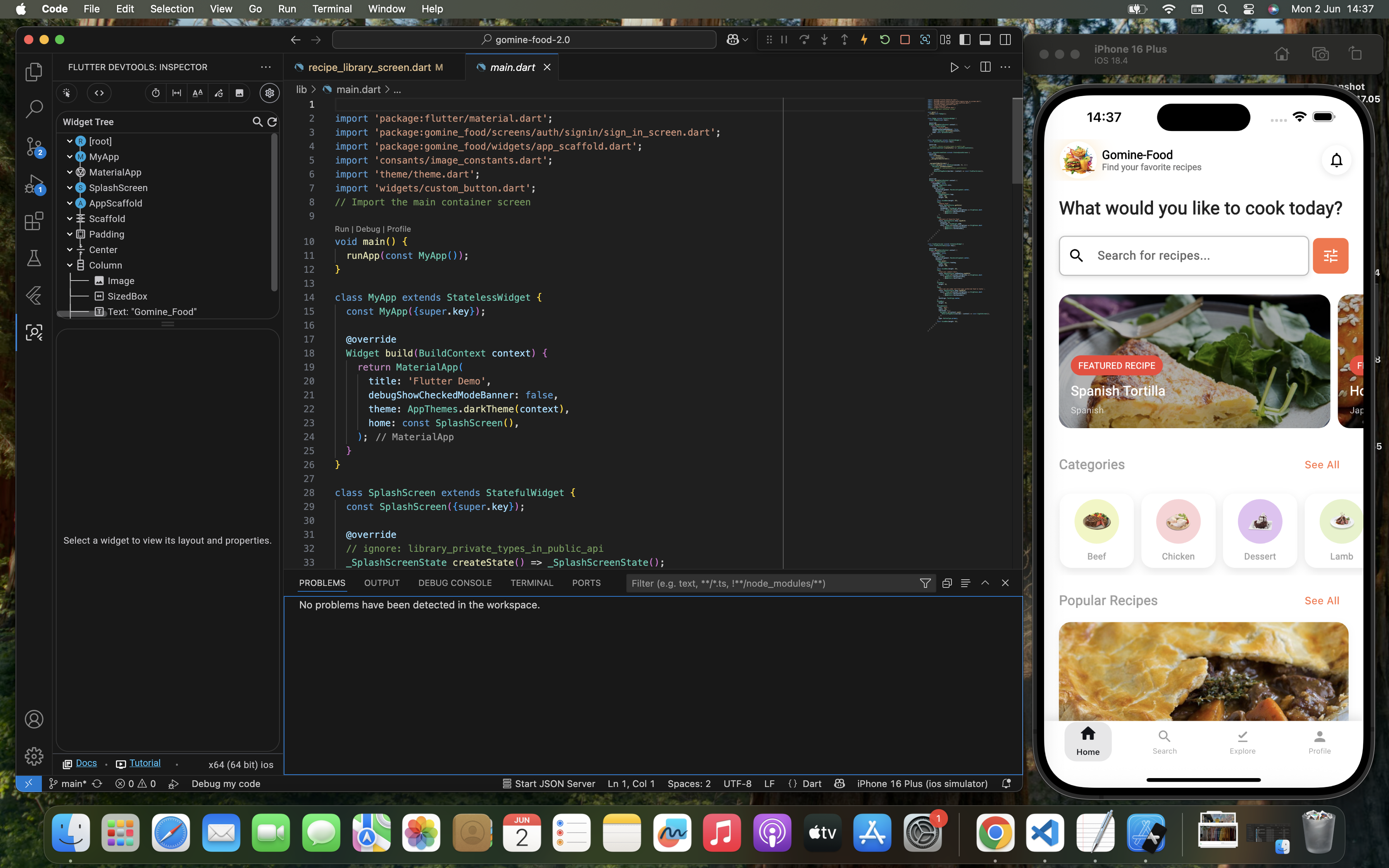Click Step Over debug button
This screenshot has height=868, width=1389.
point(804,40)
